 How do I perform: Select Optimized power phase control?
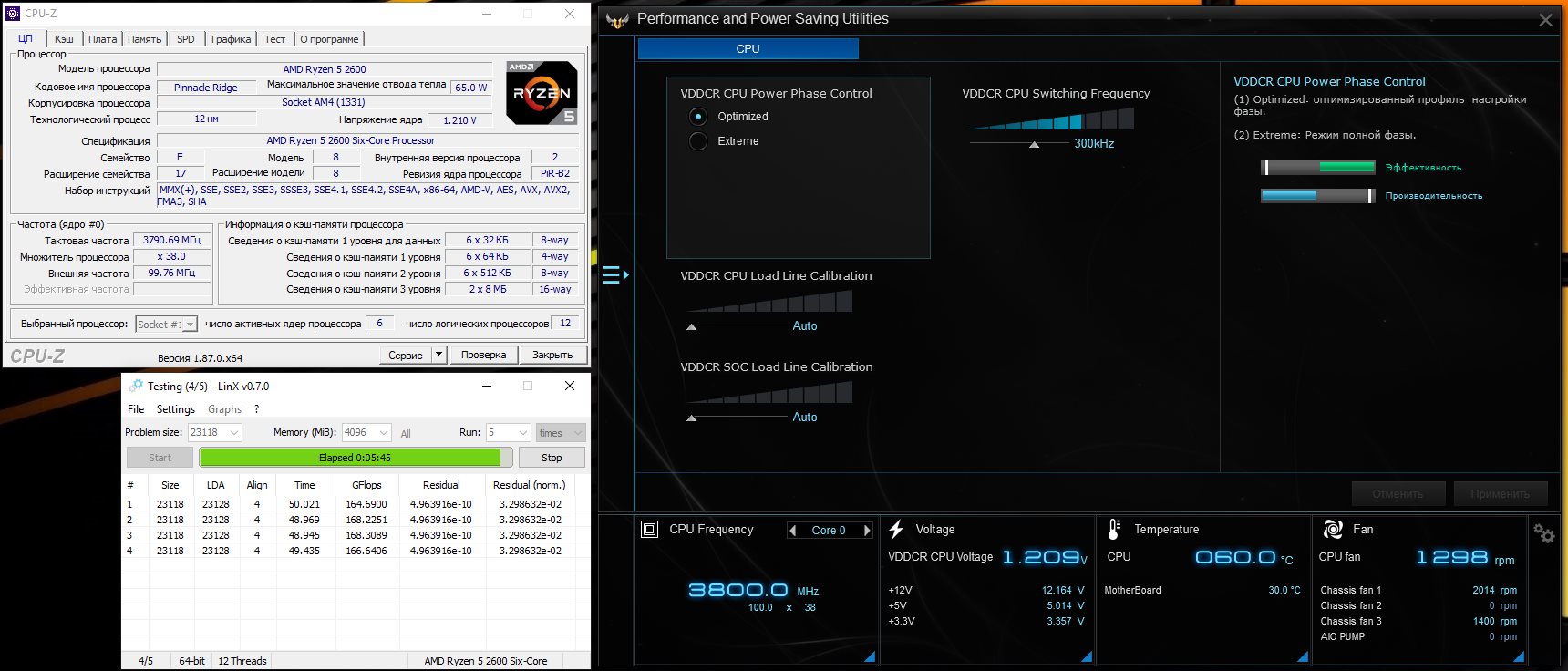pyautogui.click(x=698, y=117)
